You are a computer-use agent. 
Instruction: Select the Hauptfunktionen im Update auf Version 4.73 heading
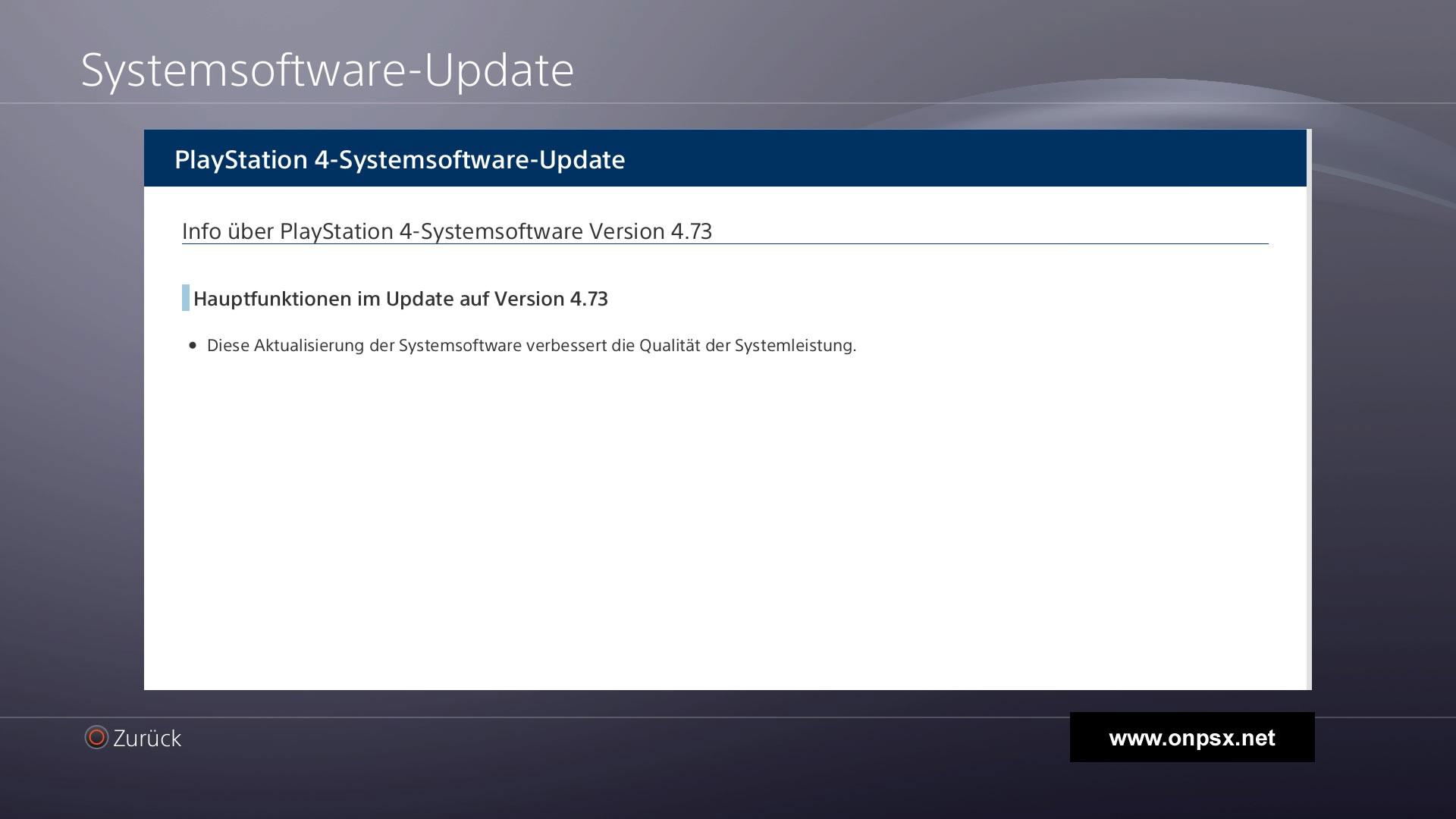point(401,299)
